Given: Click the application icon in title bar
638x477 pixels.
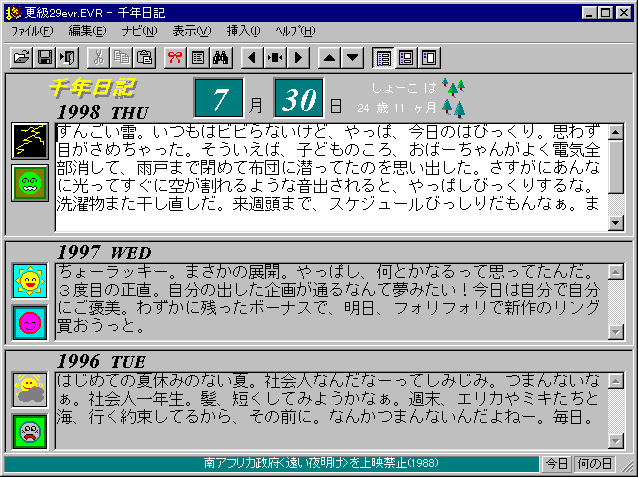Looking at the screenshot, I should 13,13.
